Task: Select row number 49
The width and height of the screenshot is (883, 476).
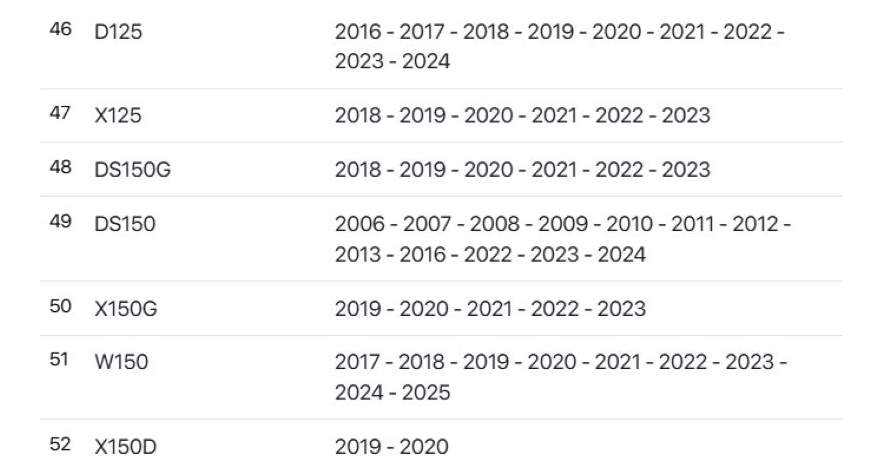Action: click(59, 223)
